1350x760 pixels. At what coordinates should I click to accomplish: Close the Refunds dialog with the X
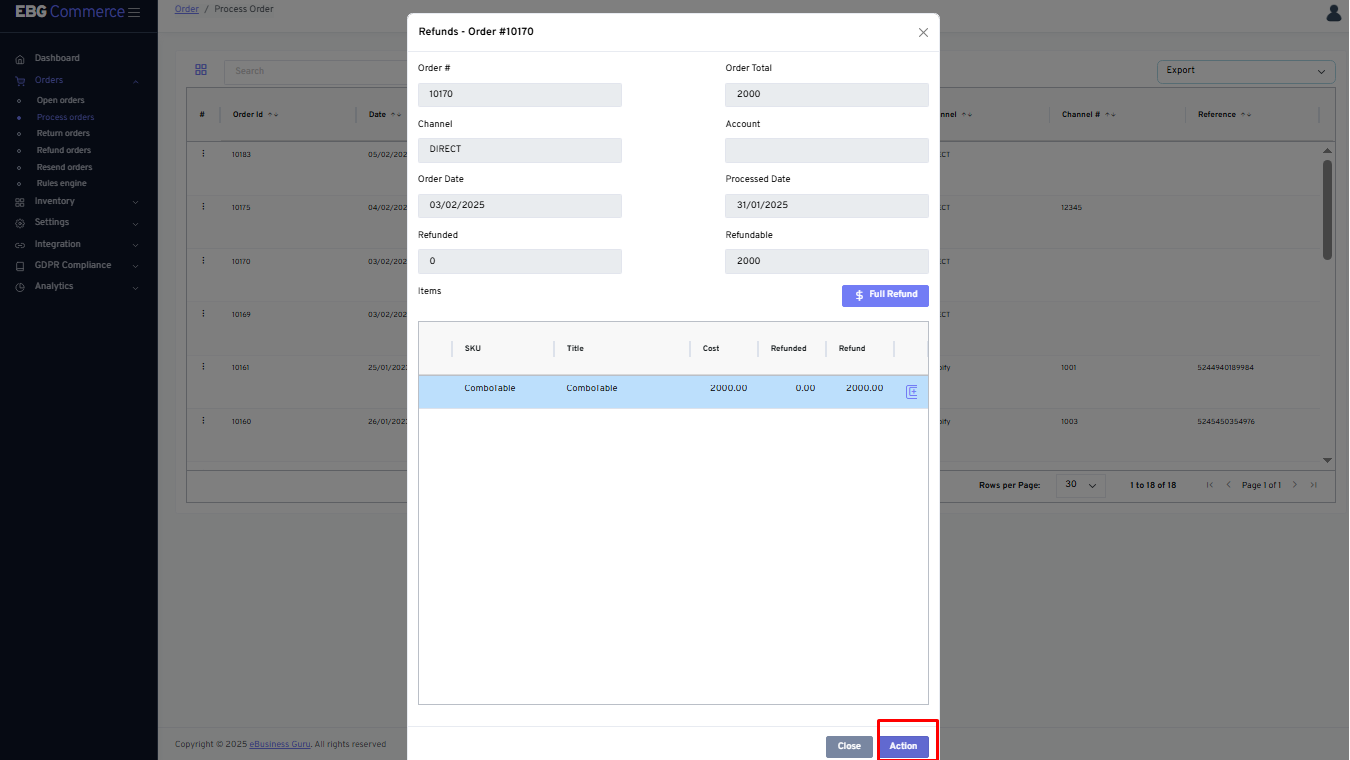(923, 32)
